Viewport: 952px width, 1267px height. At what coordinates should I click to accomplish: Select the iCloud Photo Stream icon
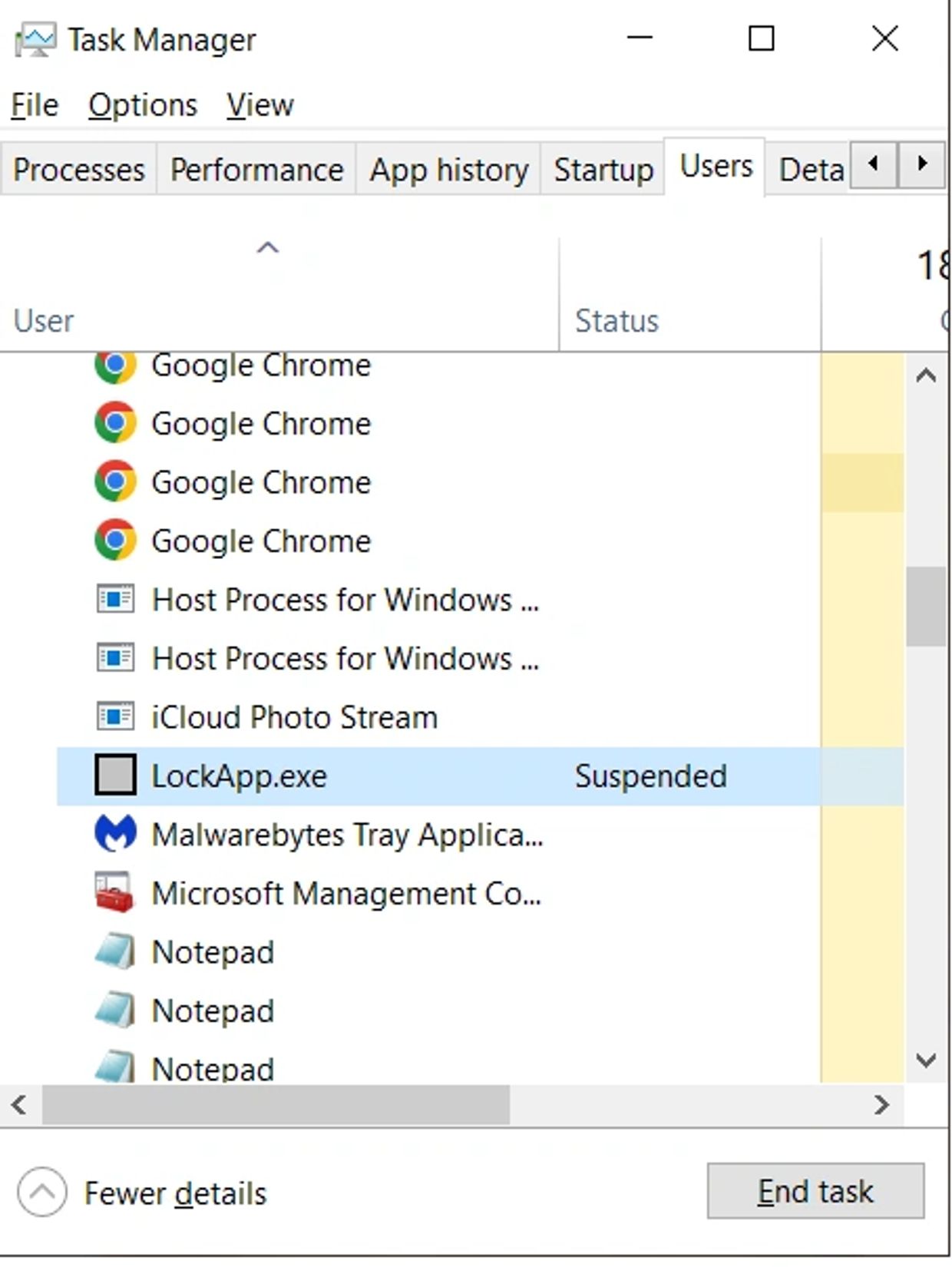click(x=115, y=716)
